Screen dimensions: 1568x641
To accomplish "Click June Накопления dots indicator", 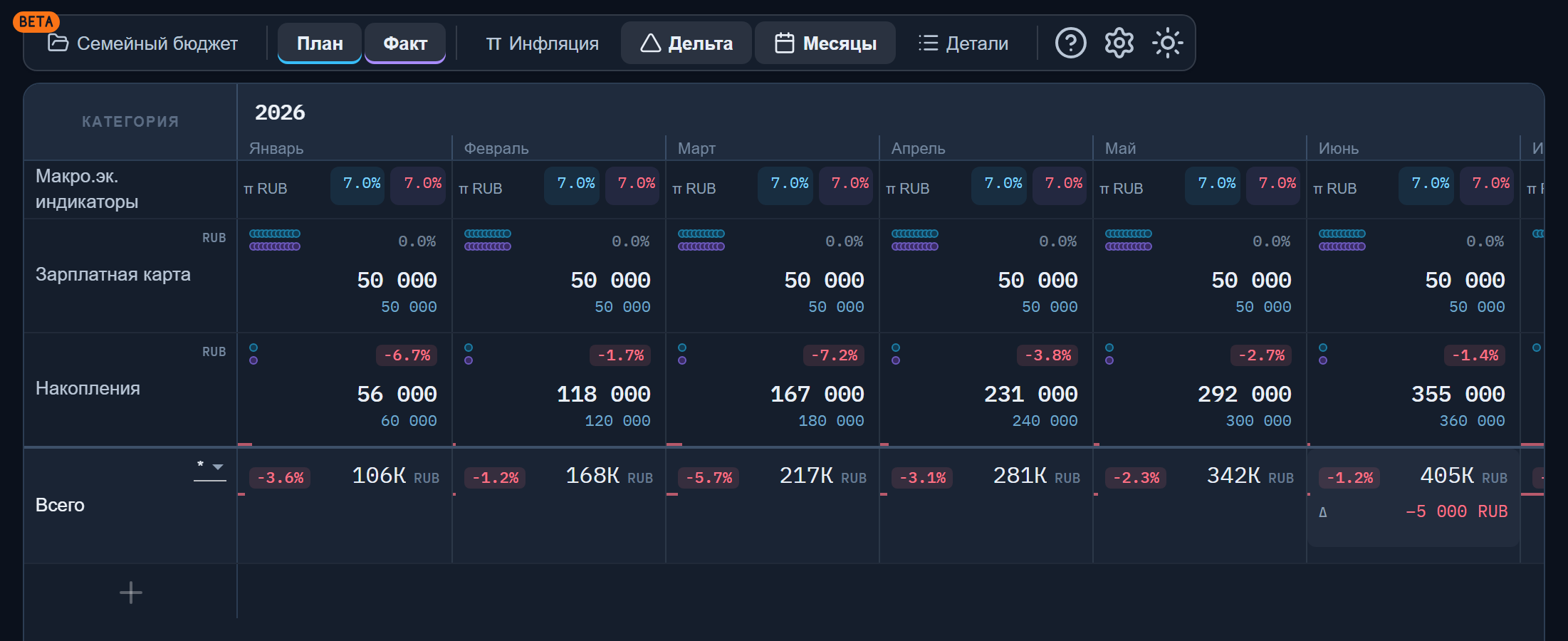I will tap(1323, 354).
